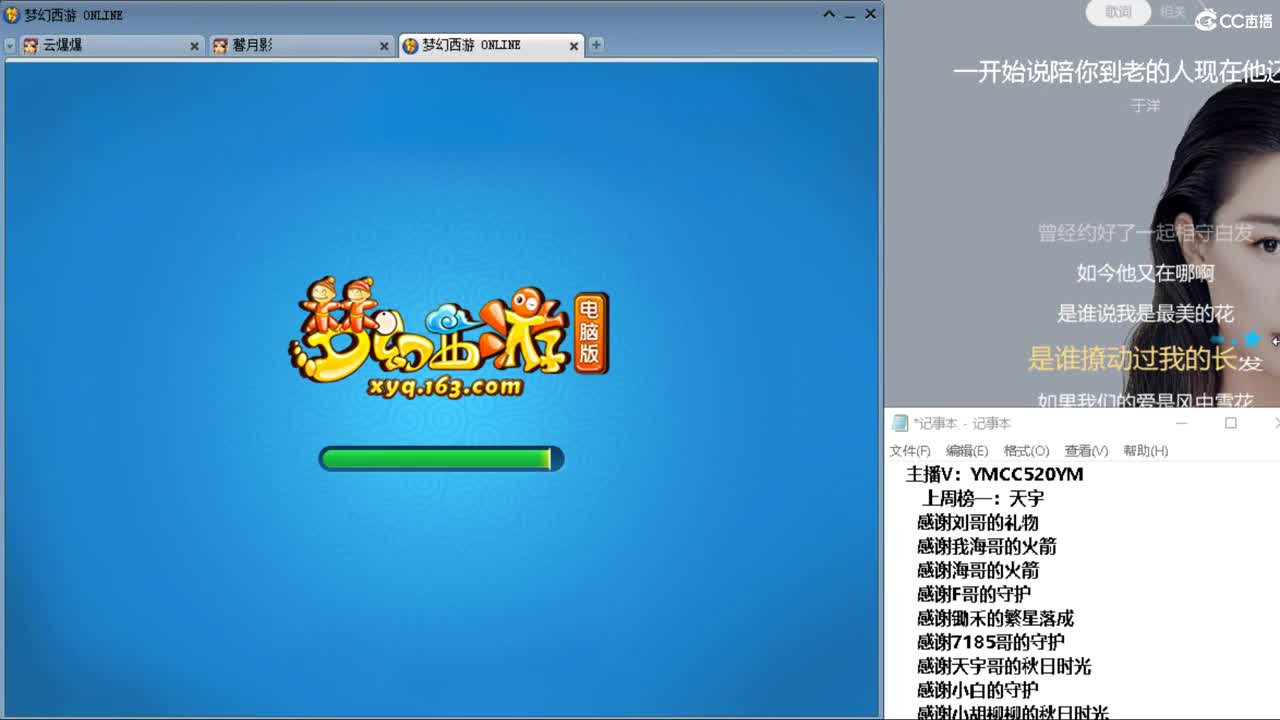Close the 梦幻西游 game window
Screen dimensions: 1280x720
(870, 14)
